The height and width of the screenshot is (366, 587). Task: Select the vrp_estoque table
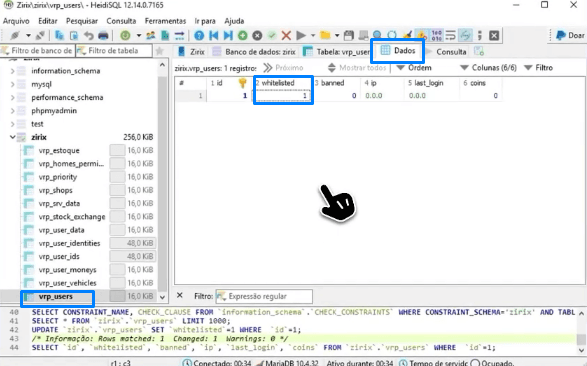coord(59,150)
